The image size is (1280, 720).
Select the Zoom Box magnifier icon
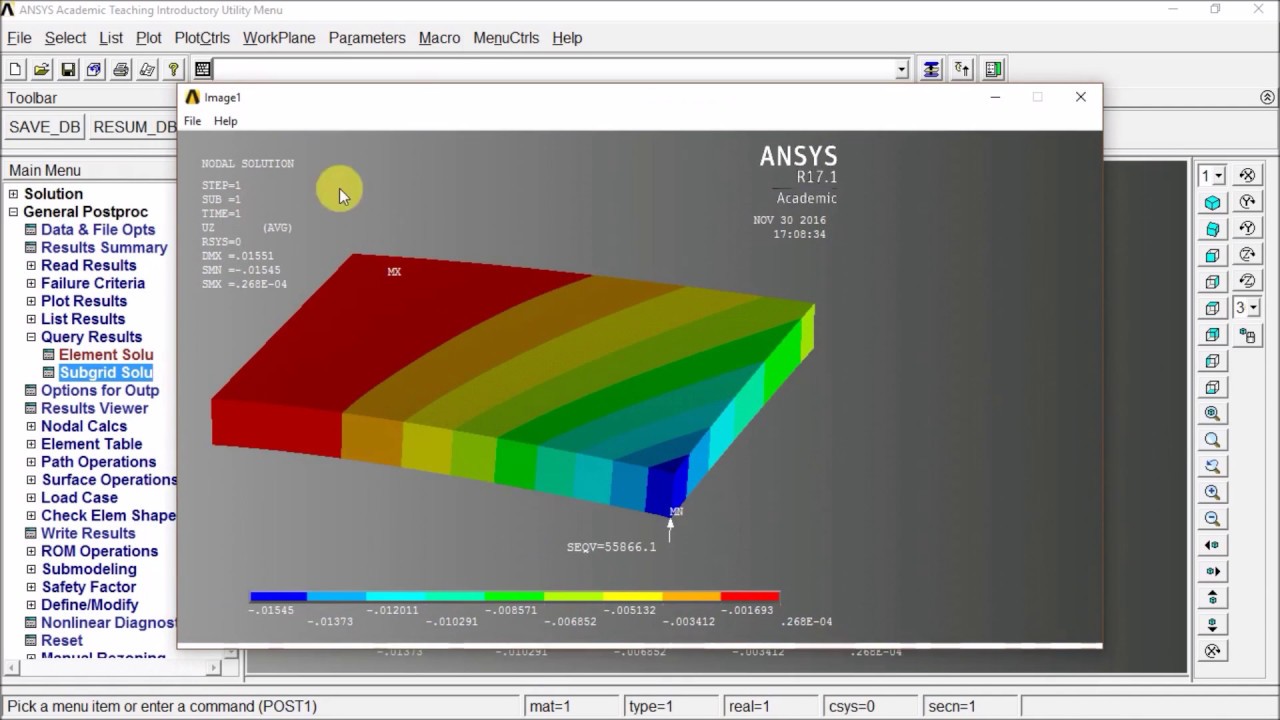coord(1213,440)
